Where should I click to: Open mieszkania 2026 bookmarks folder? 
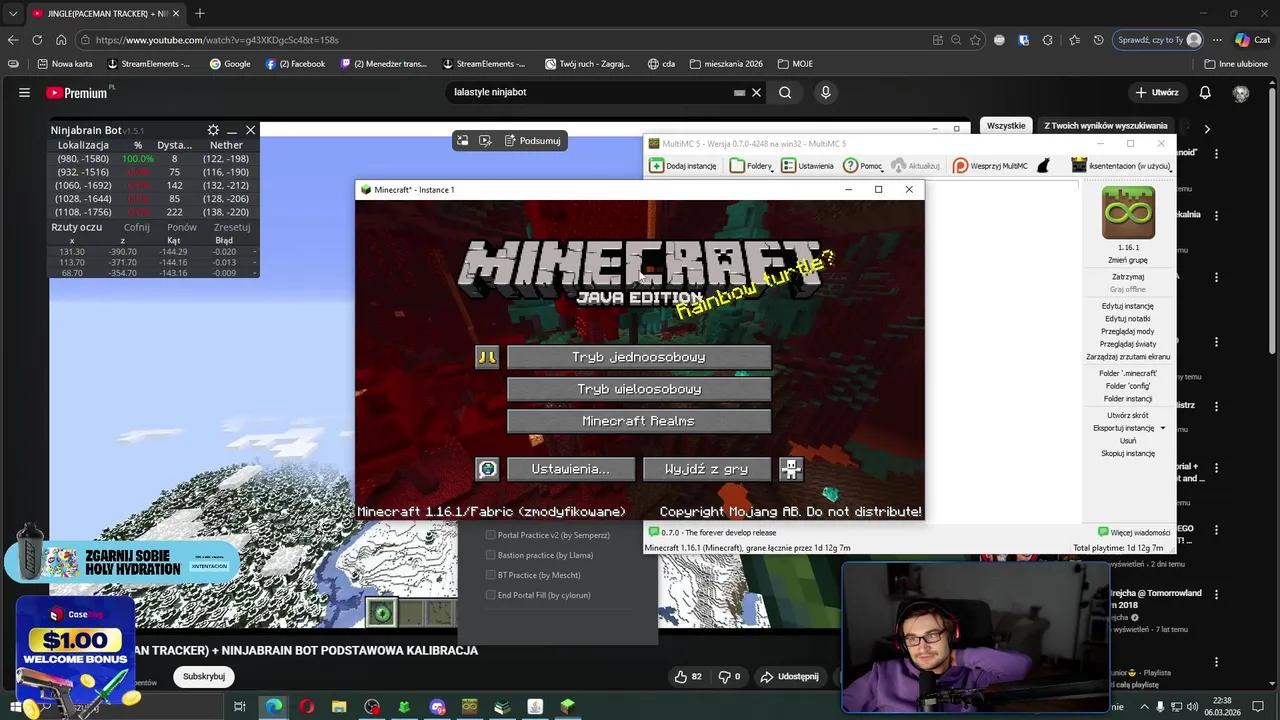pyautogui.click(x=725, y=64)
